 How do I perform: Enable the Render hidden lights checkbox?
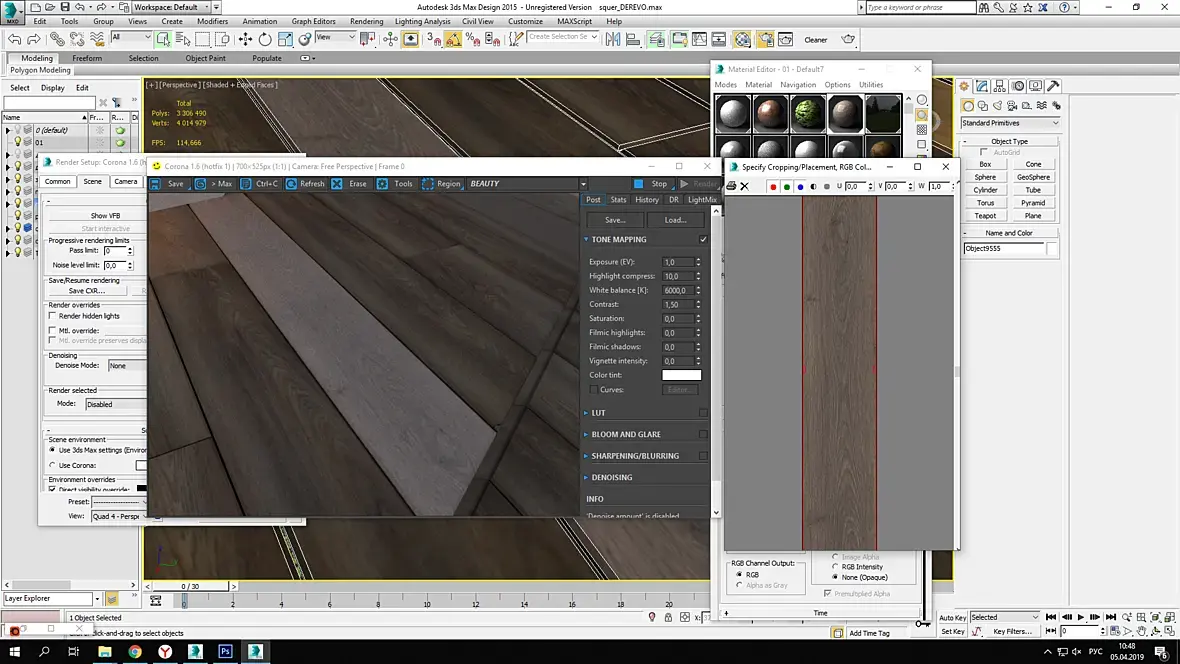53,316
